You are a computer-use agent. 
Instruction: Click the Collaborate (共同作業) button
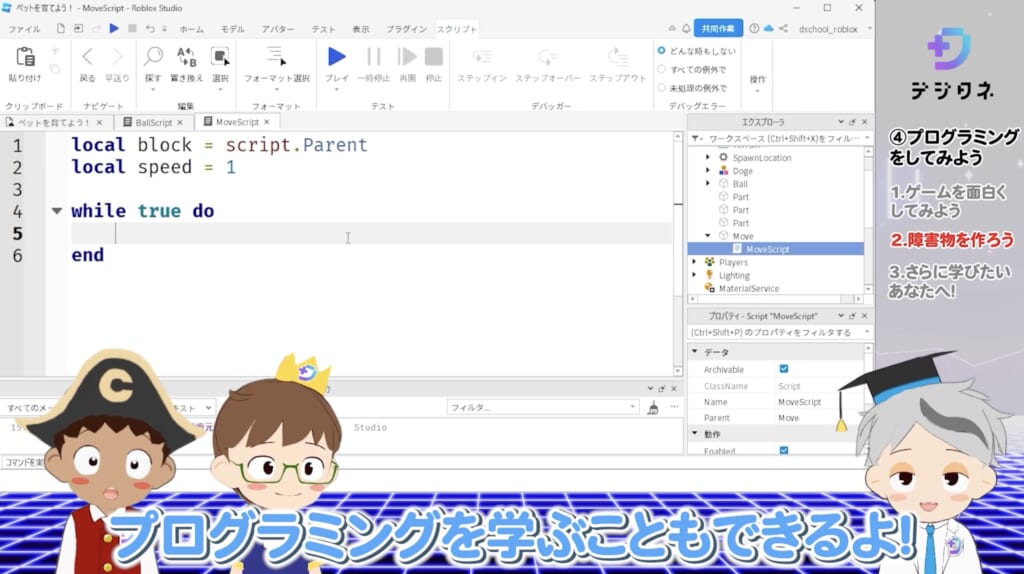(x=718, y=29)
